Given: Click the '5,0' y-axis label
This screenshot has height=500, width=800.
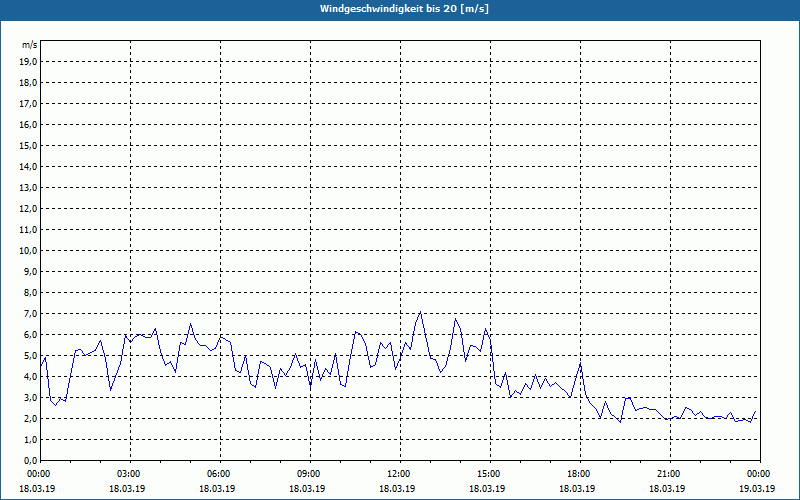Looking at the screenshot, I should 30,356.
